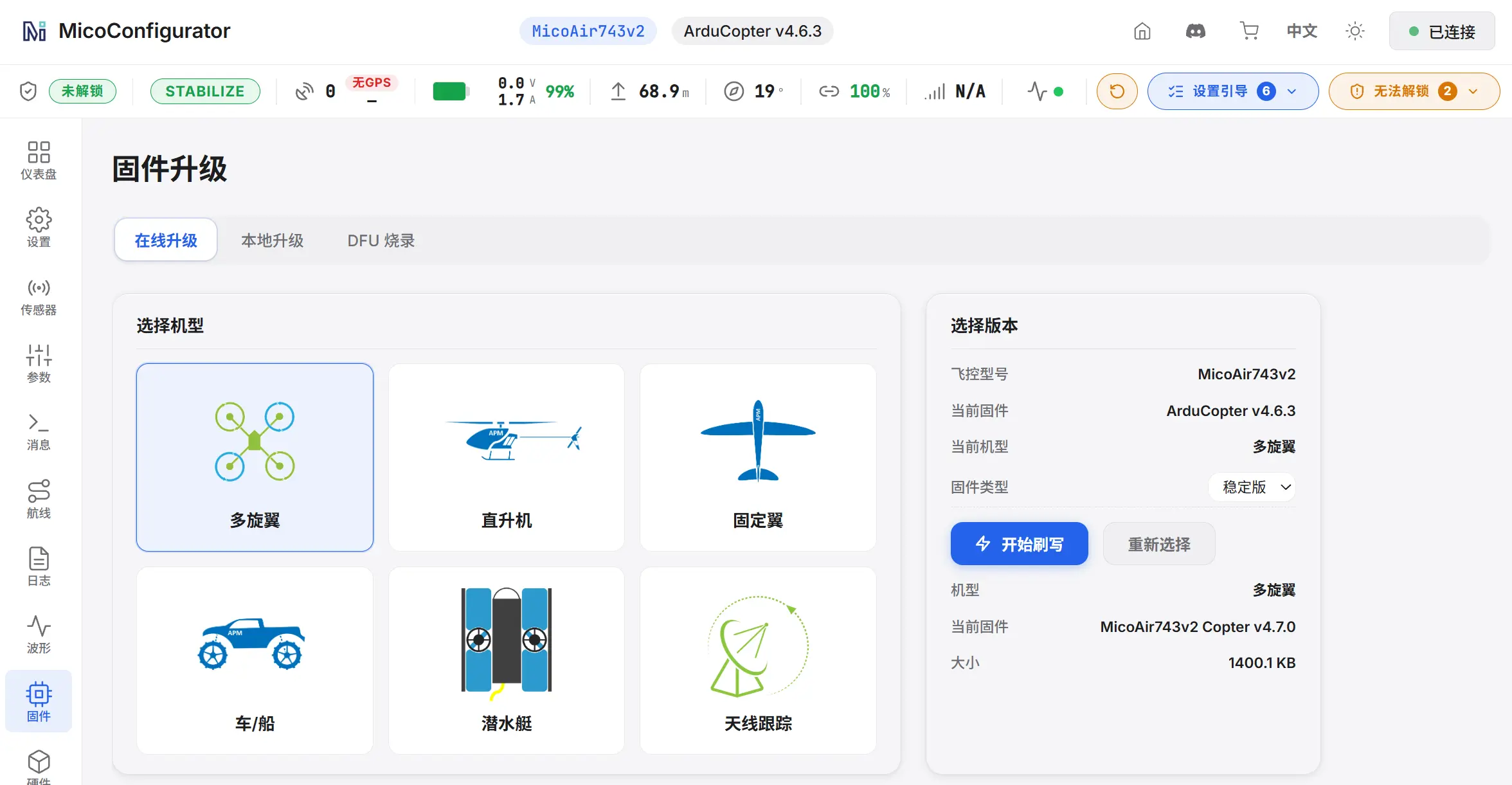Click the green battery icon

click(450, 91)
